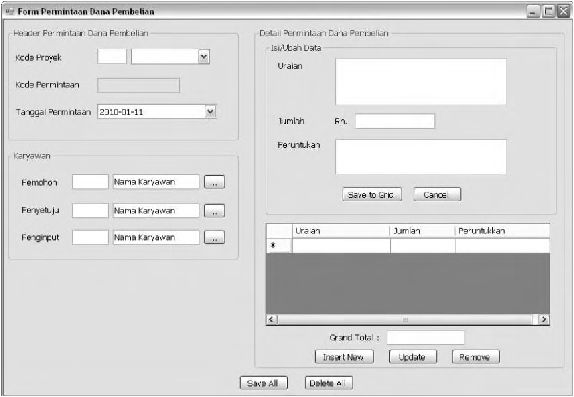Viewport: 574px width, 397px height.
Task: Click the Penyetuju code input field
Action: (90, 211)
